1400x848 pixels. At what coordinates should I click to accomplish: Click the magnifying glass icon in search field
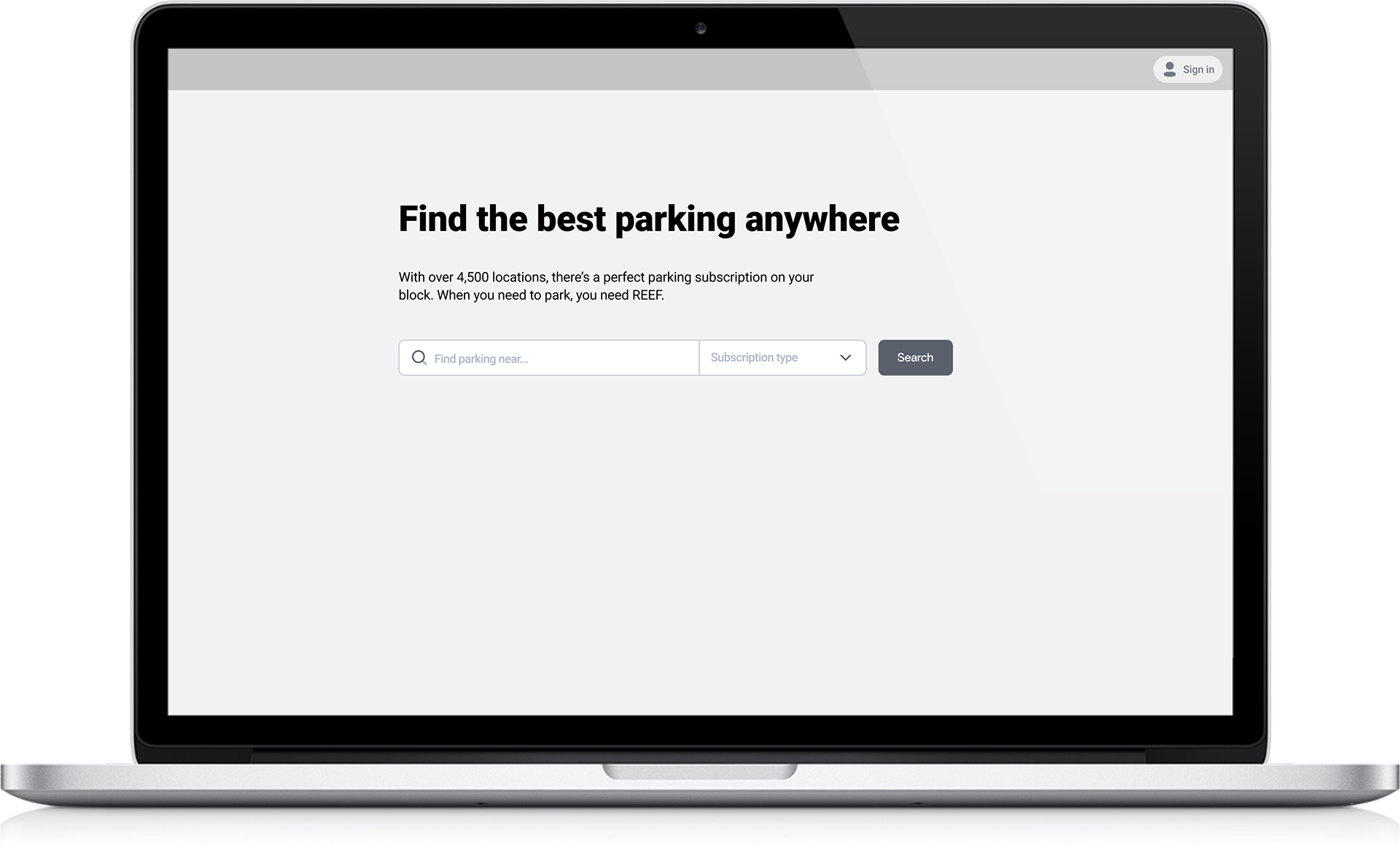(x=419, y=357)
